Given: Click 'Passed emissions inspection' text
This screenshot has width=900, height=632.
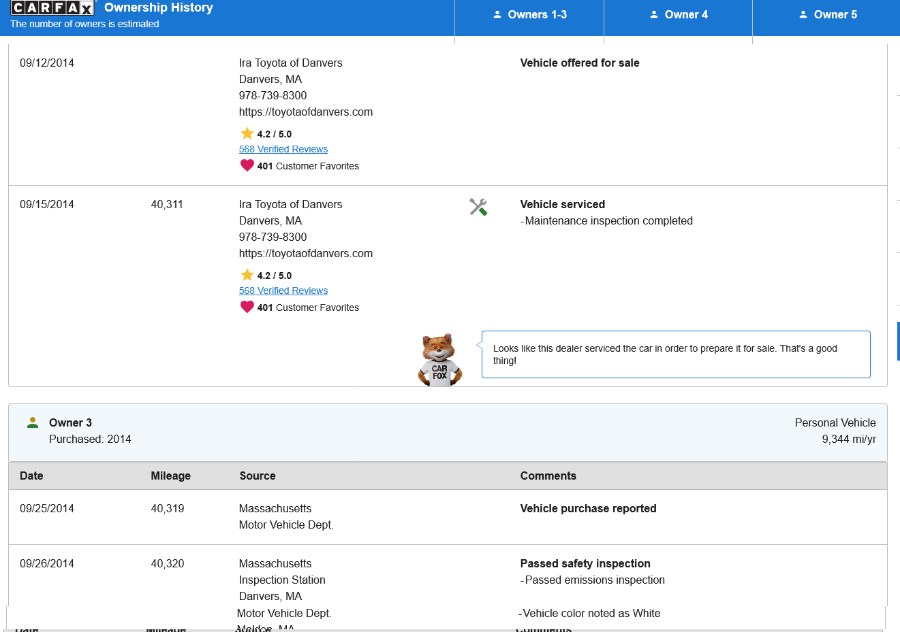Looking at the screenshot, I should pos(595,580).
